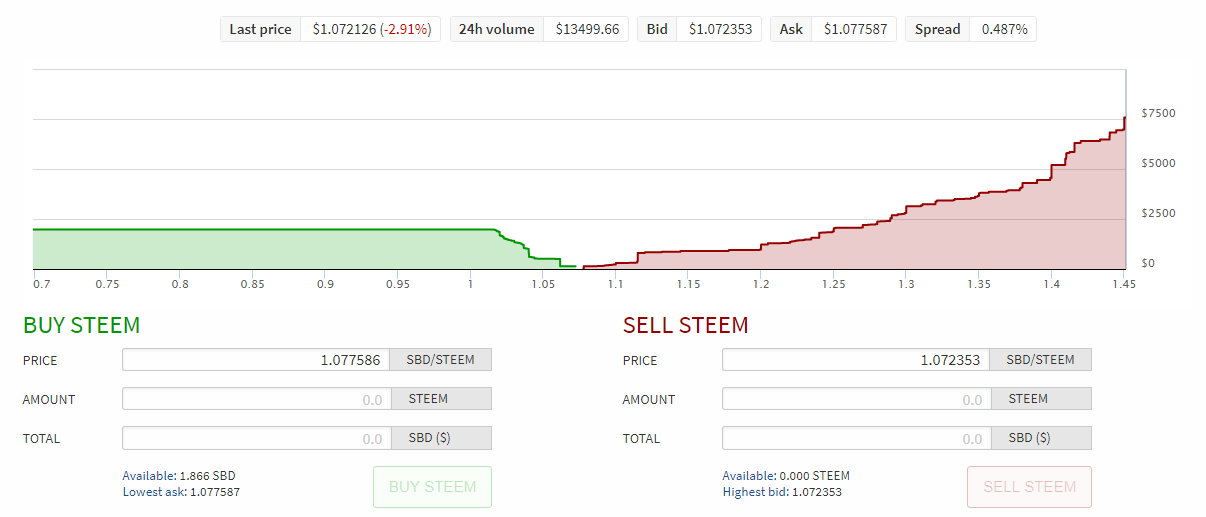
Task: Click the Available 0.000 STEEM balance link
Action: click(x=786, y=476)
